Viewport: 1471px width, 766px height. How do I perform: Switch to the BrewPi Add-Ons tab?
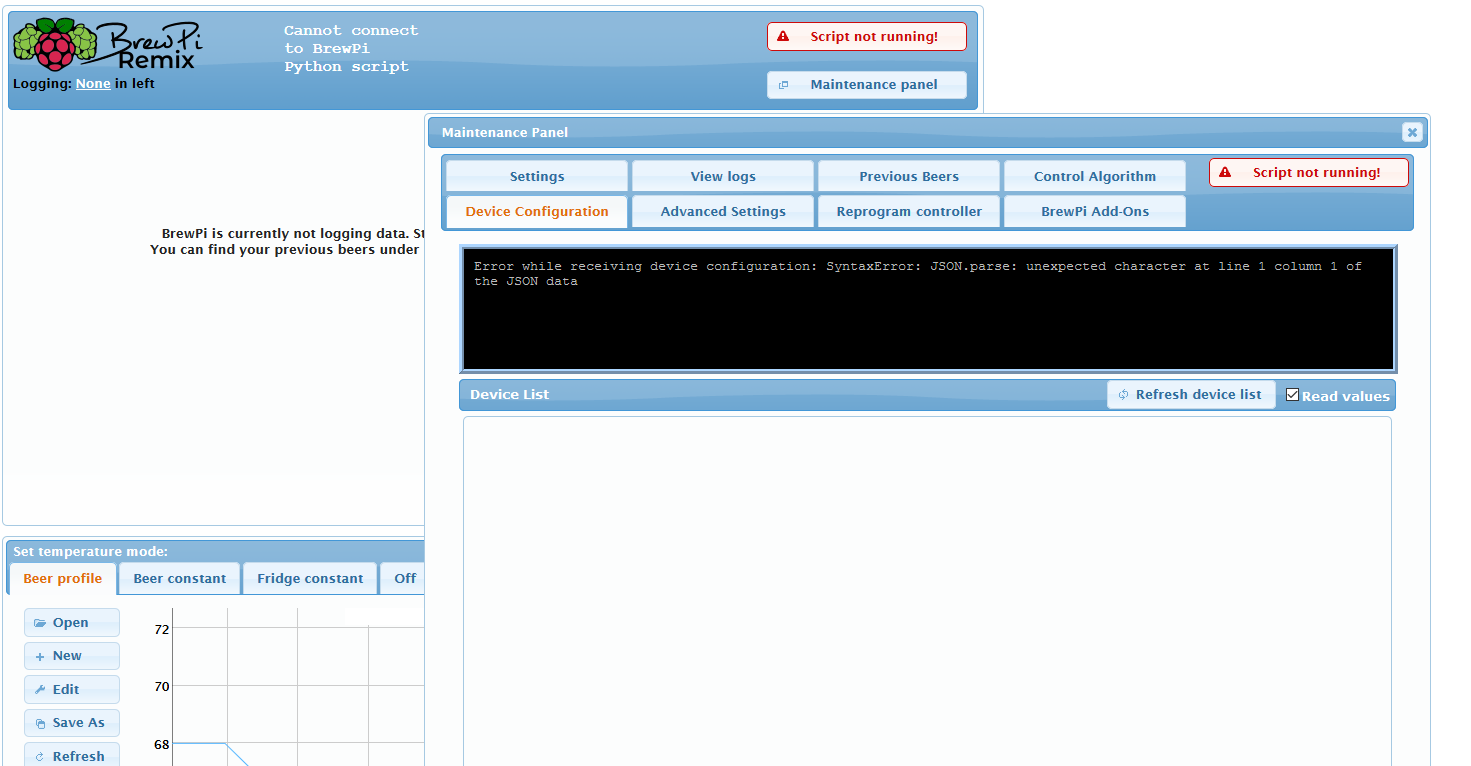point(1095,212)
